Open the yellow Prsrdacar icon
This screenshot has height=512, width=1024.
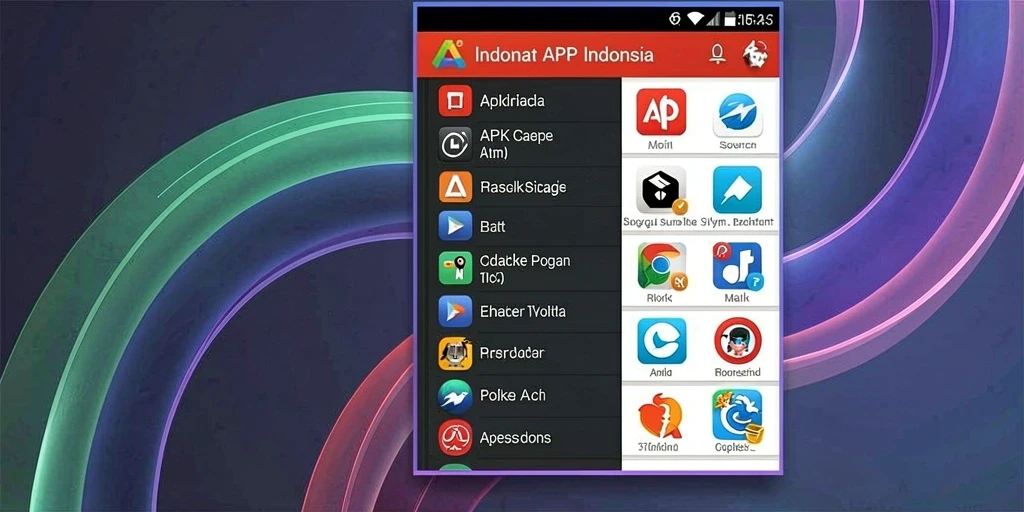pyautogui.click(x=455, y=353)
